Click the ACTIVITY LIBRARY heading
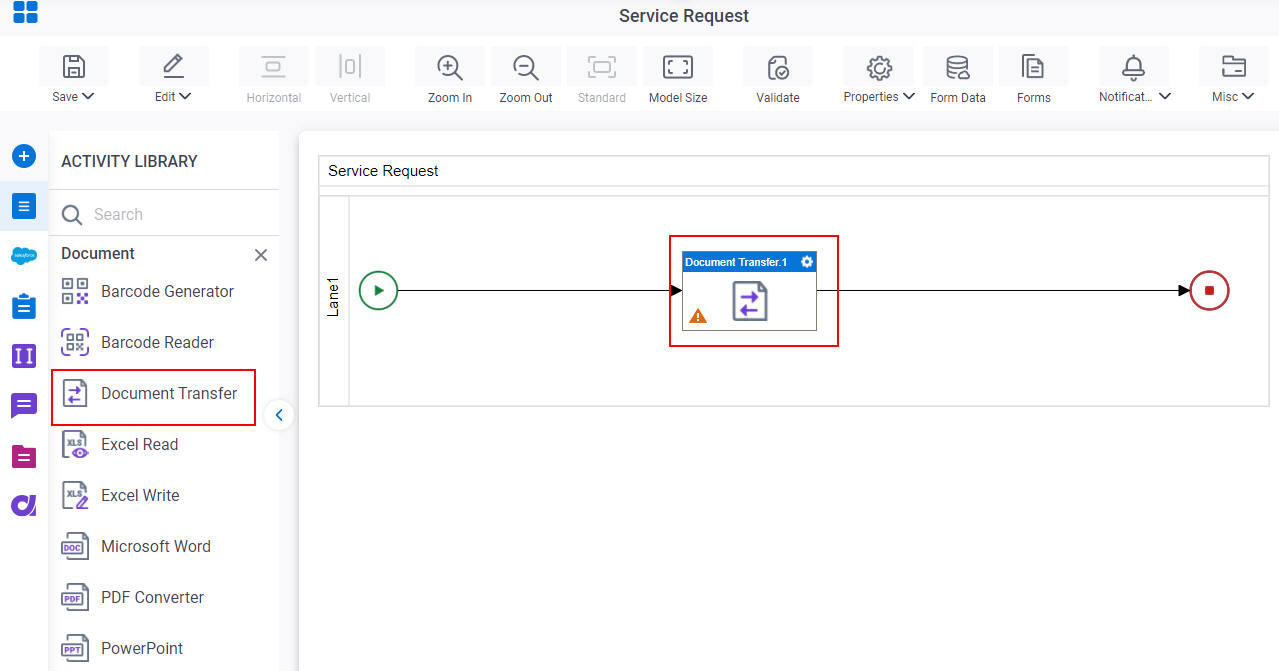This screenshot has width=1279, height=671. tap(129, 161)
